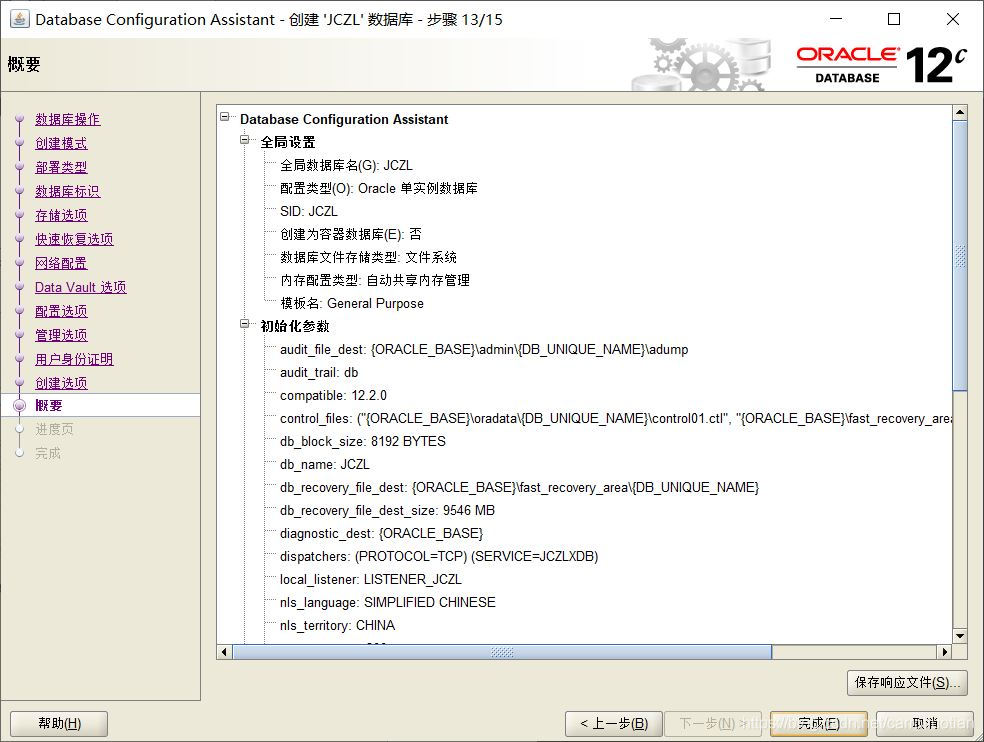This screenshot has height=742, width=984.
Task: Click the vertical scrollbar thumb
Action: pyautogui.click(x=960, y=256)
